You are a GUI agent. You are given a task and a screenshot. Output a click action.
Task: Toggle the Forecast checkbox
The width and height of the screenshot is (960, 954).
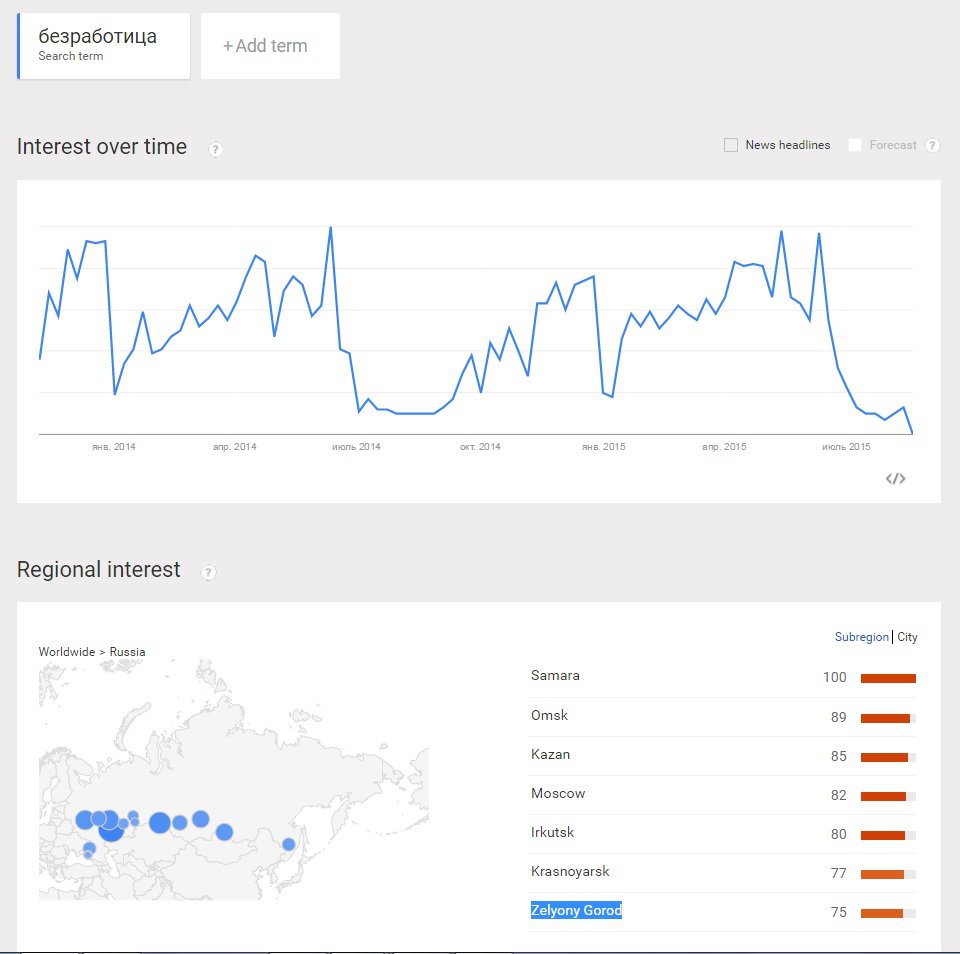pyautogui.click(x=855, y=145)
